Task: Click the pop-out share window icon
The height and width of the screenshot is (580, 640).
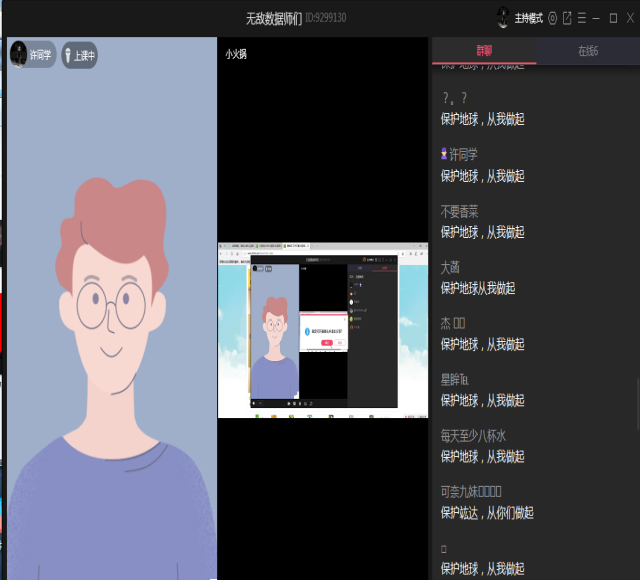Action: (567, 18)
